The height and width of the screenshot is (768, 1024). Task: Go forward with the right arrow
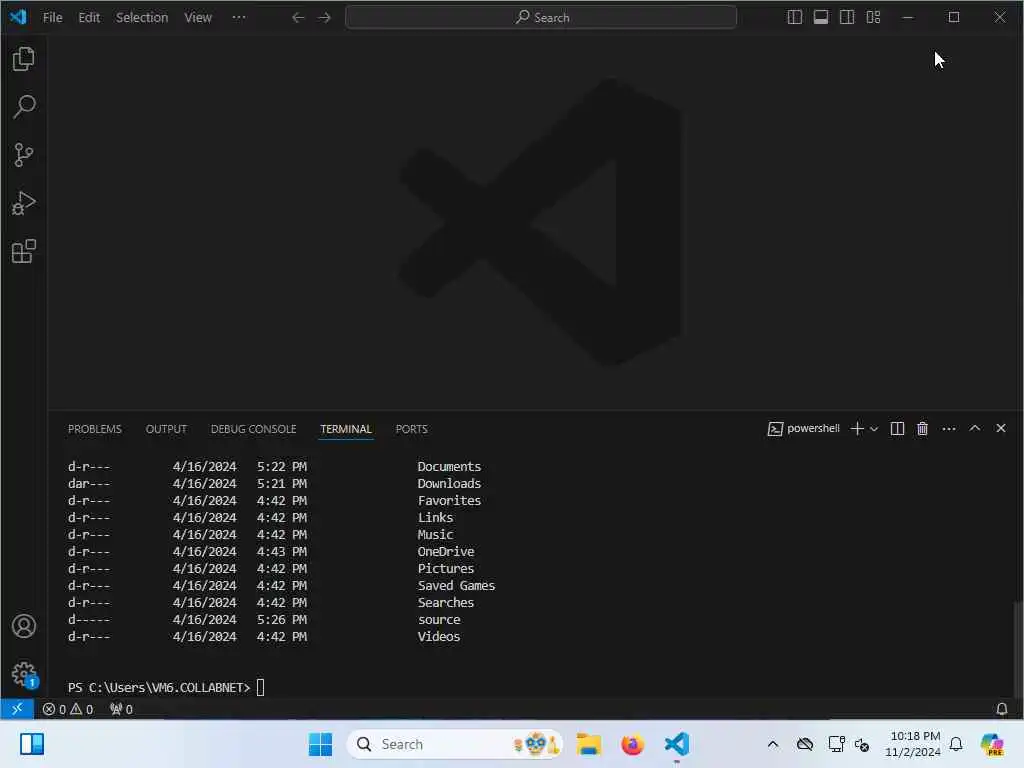pos(325,18)
